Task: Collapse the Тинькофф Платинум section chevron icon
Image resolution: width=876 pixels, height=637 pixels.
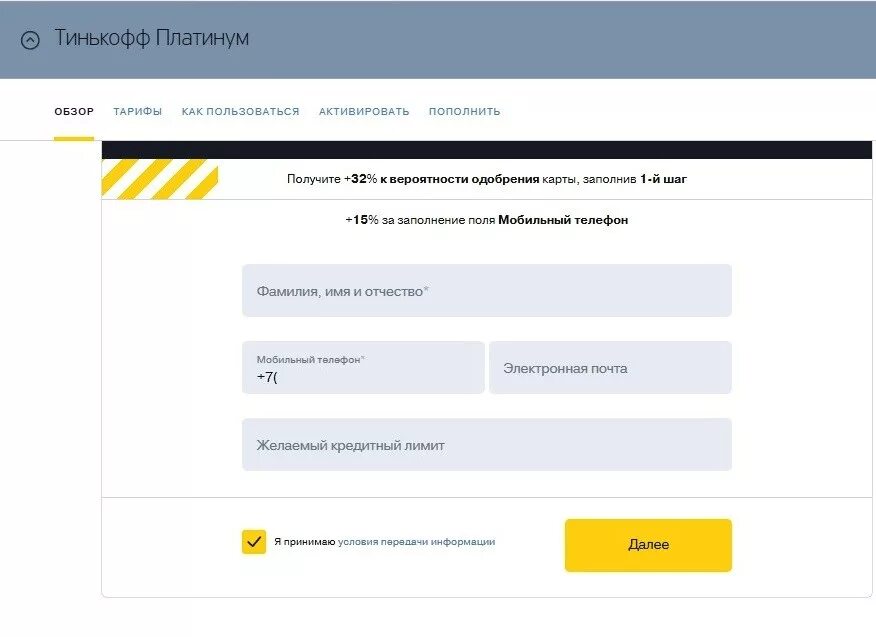Action: [30, 40]
